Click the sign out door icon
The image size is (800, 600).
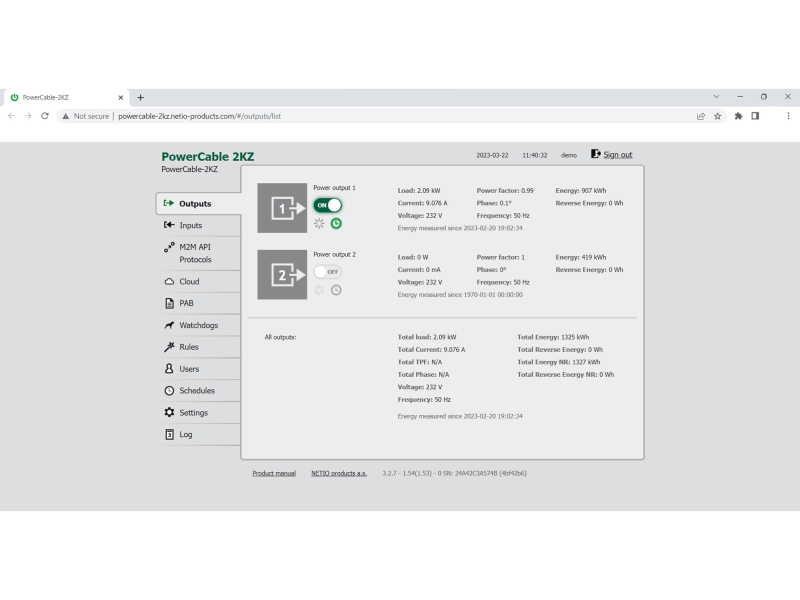595,154
